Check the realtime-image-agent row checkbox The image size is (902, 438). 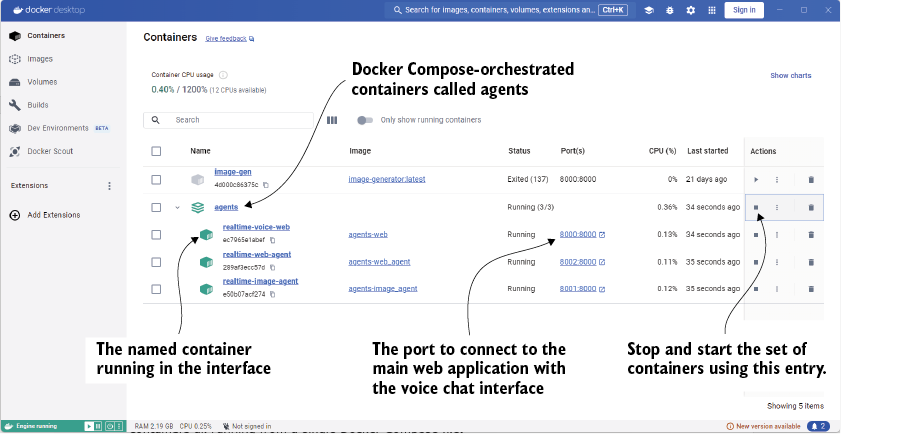[156, 289]
